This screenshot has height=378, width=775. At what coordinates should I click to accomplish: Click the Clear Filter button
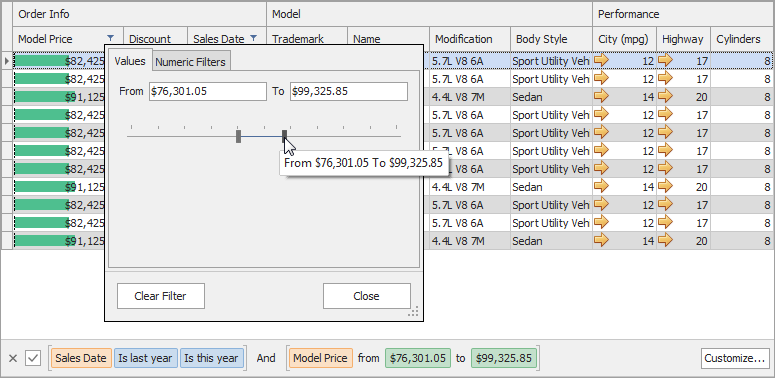click(161, 296)
